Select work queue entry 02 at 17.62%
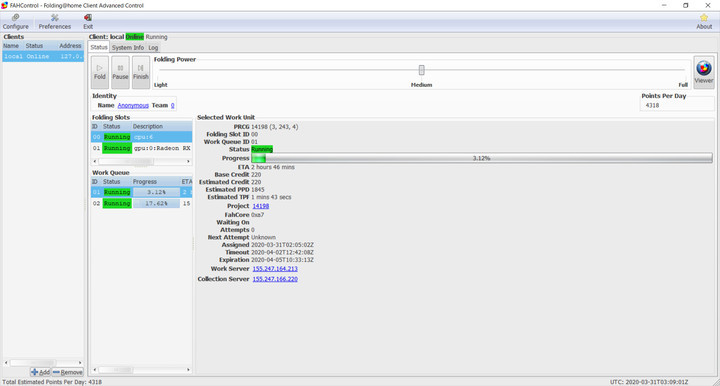 pyautogui.click(x=141, y=203)
